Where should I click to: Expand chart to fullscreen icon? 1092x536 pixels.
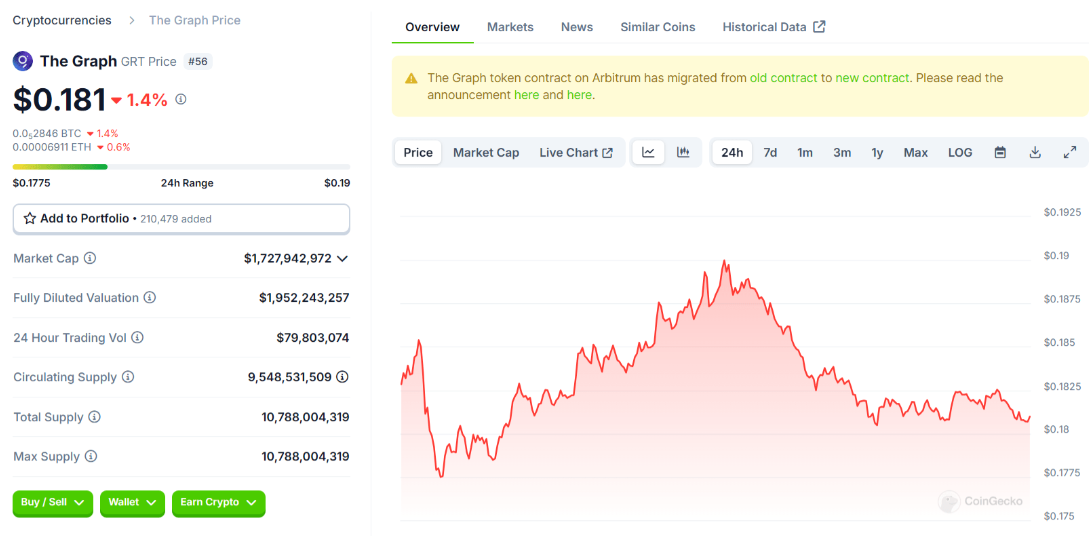click(x=1070, y=152)
